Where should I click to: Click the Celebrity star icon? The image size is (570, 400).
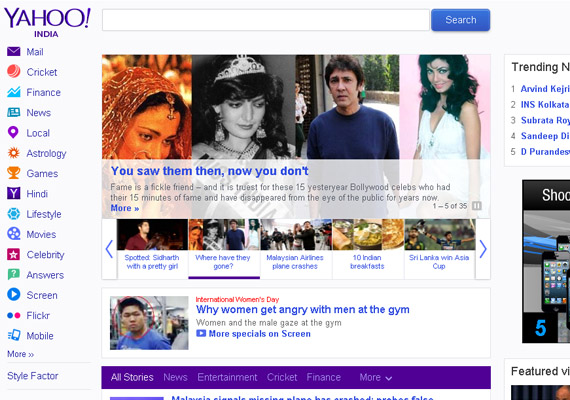[x=14, y=254]
